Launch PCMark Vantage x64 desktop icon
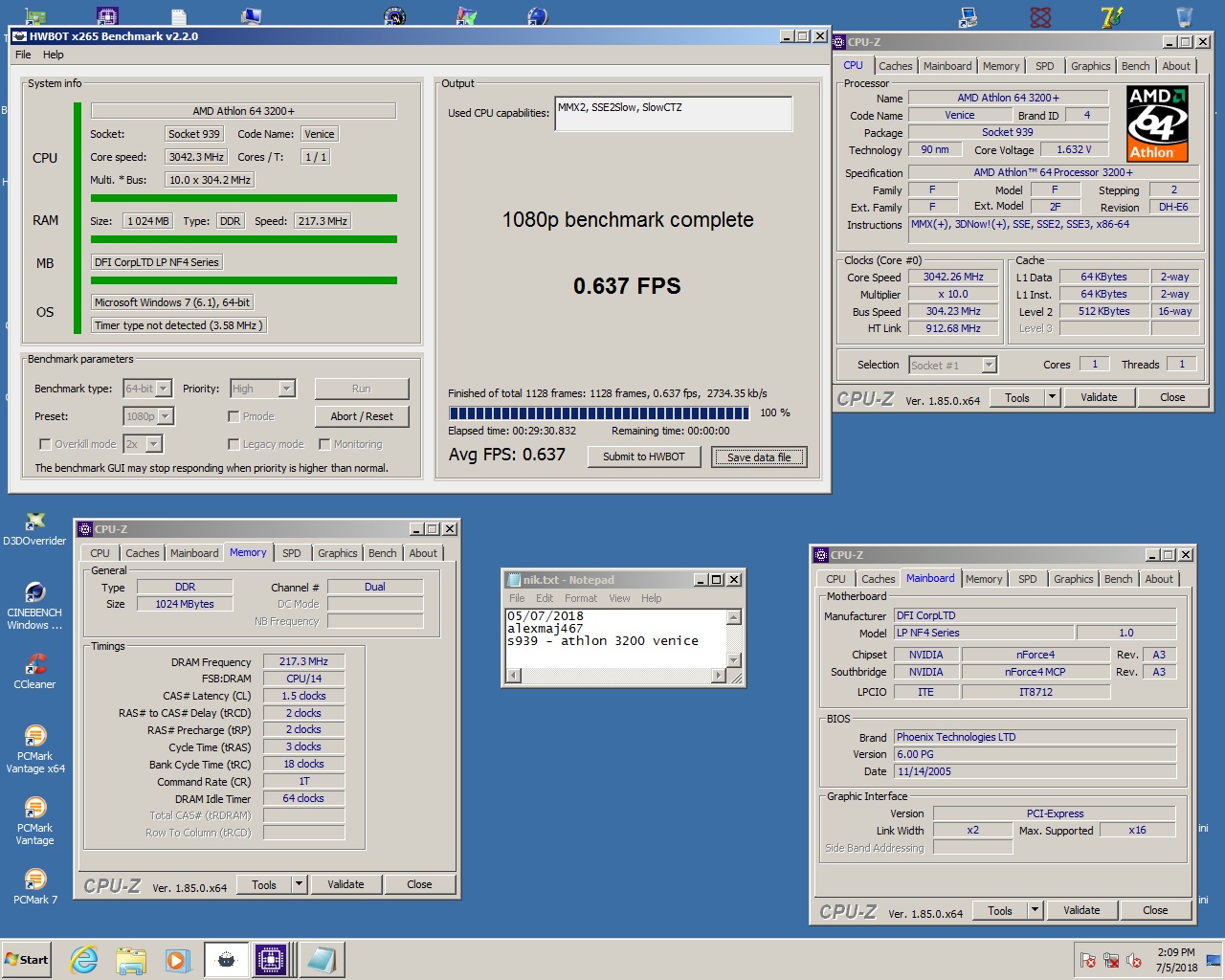 [x=34, y=749]
